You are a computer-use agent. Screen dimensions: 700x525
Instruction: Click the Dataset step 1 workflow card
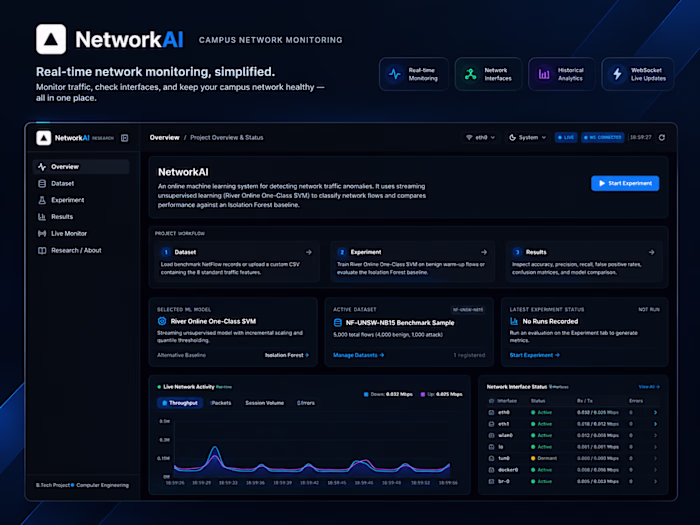point(237,262)
